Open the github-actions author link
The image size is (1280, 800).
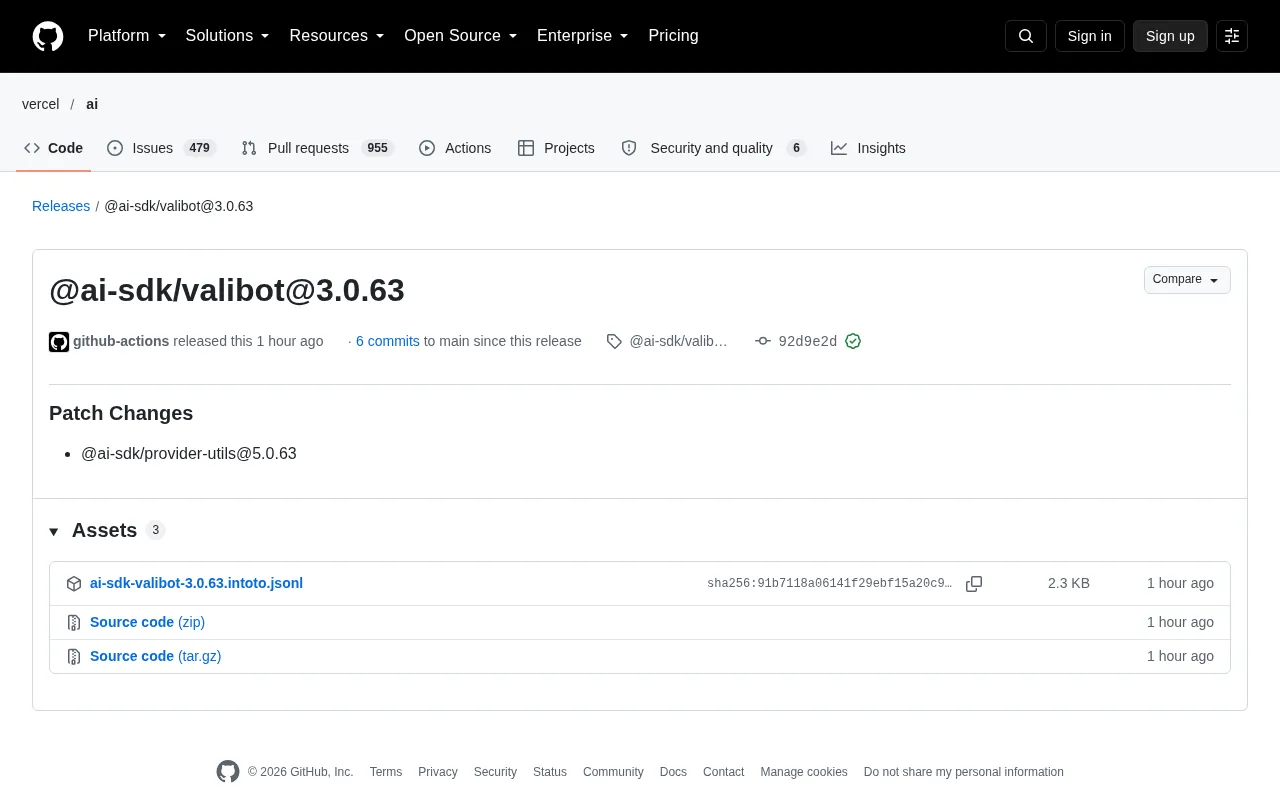click(x=121, y=341)
